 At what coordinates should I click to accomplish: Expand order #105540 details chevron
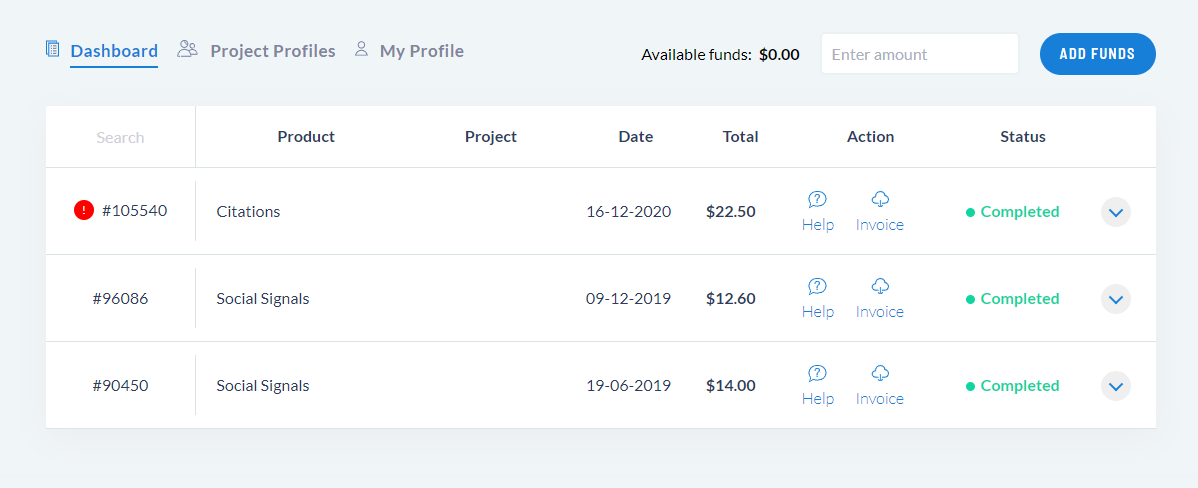(x=1116, y=212)
